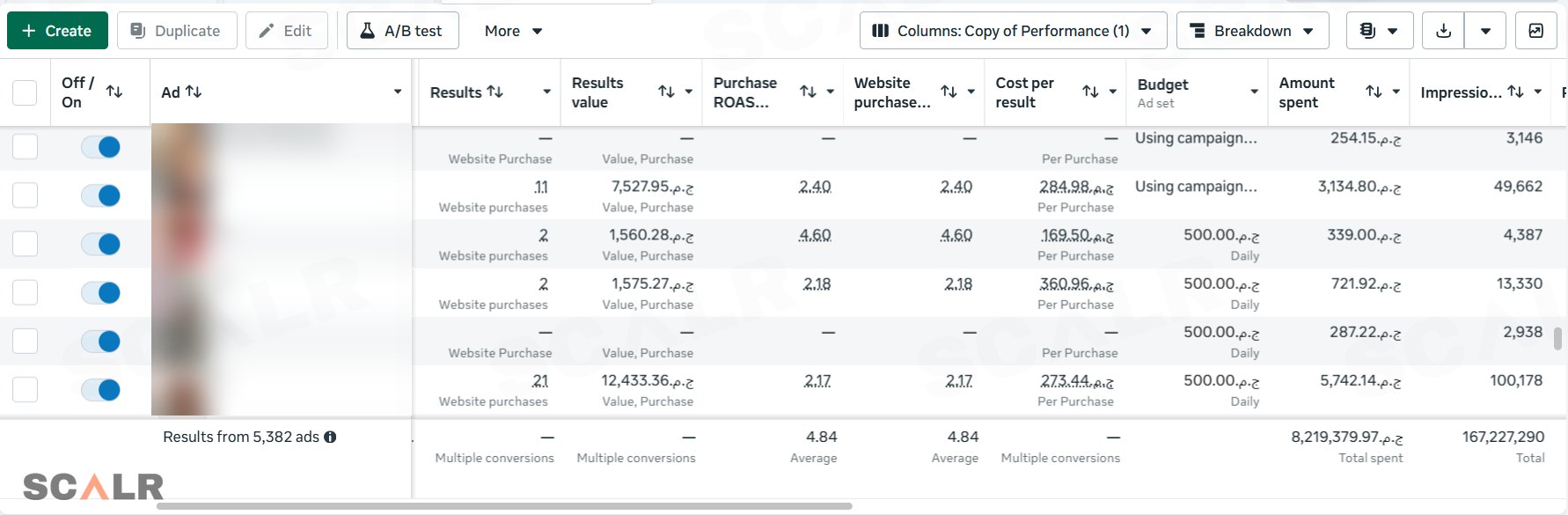1568x515 pixels.
Task: Click the 360.96 cost per result value
Action: pyautogui.click(x=1076, y=283)
